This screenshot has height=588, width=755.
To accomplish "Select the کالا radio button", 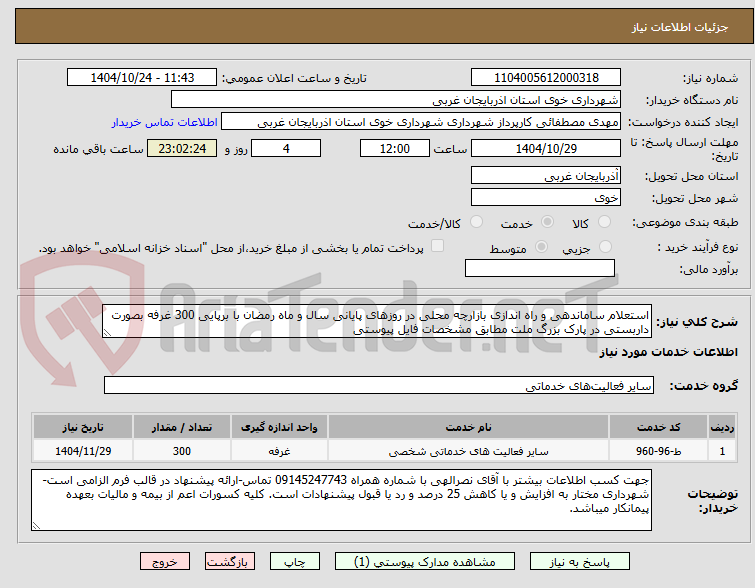I will tap(604, 222).
